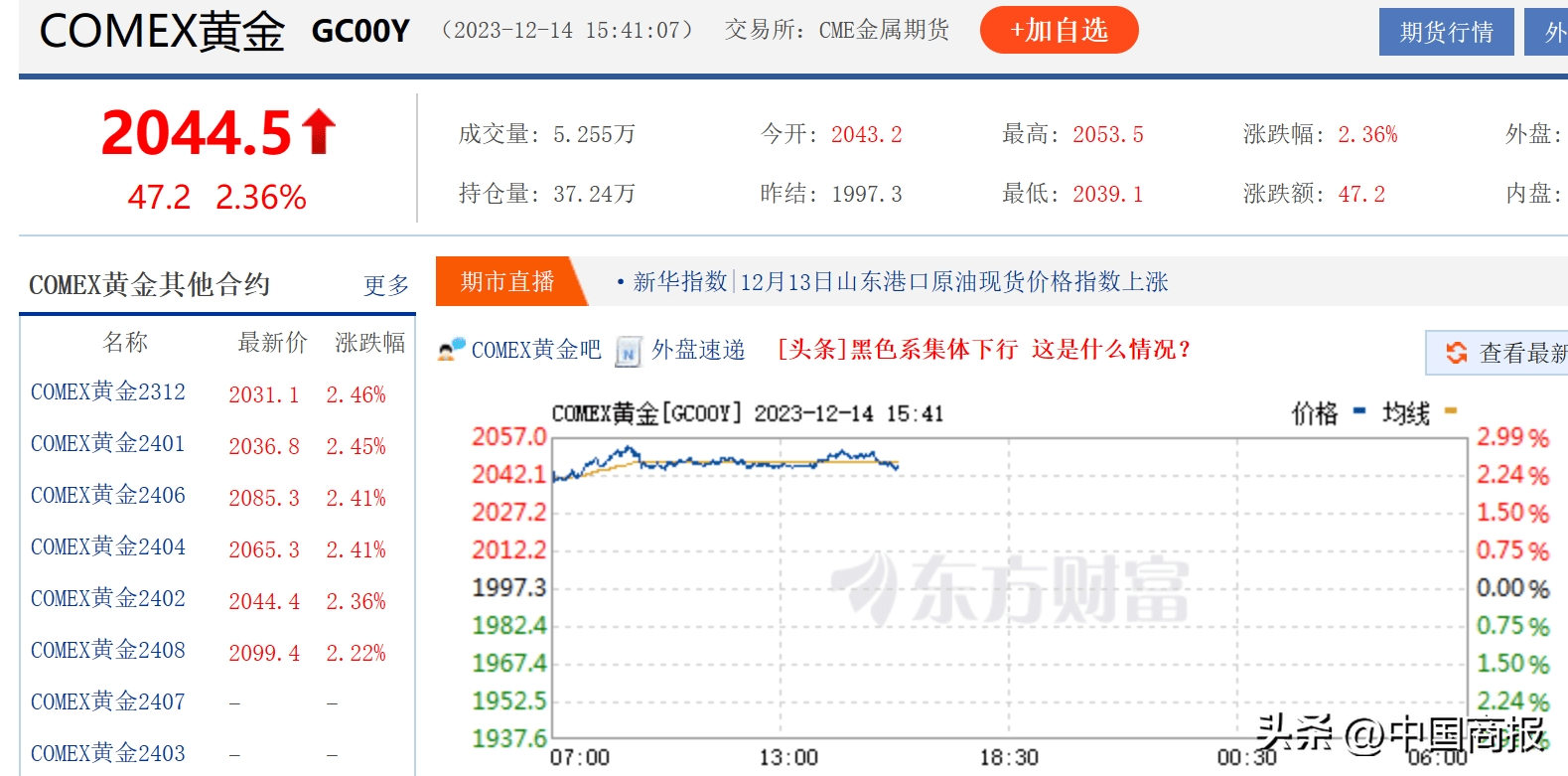Image resolution: width=1568 pixels, height=776 pixels.
Task: Open 新华指数 山东港口原油 news ticker link
Action: coord(900,282)
